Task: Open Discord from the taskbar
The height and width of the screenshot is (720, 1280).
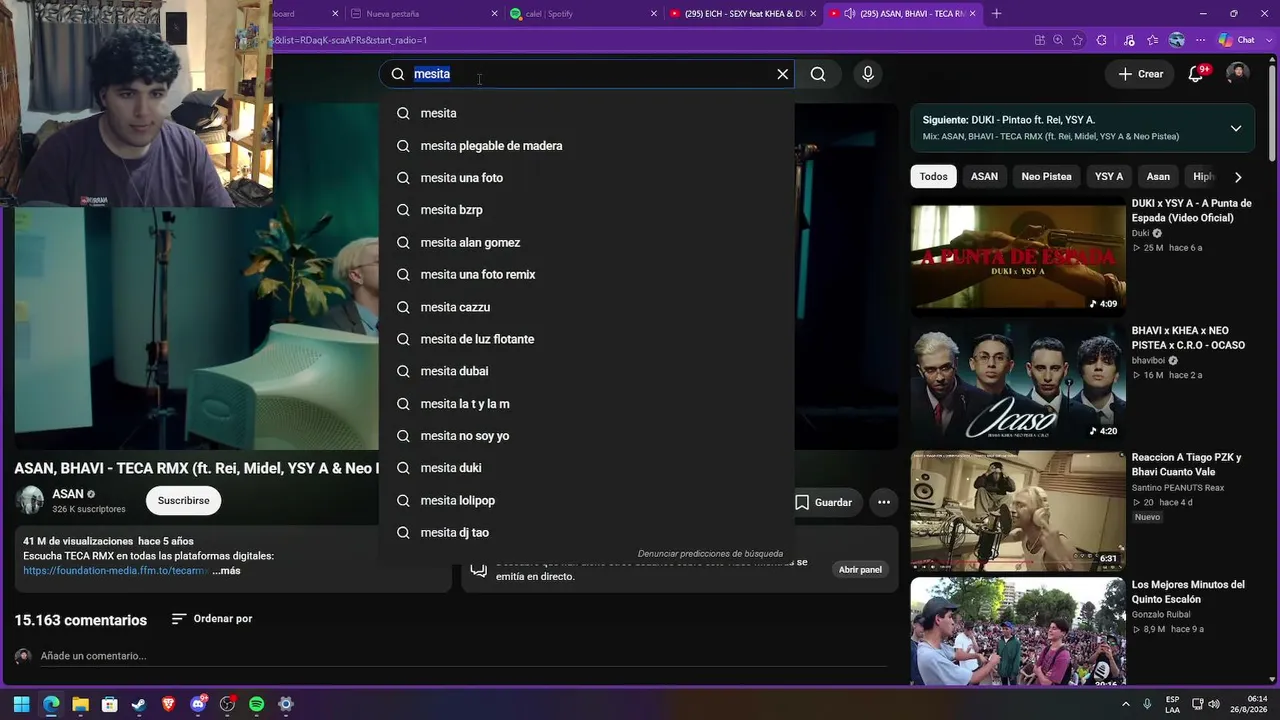Action: (x=198, y=704)
